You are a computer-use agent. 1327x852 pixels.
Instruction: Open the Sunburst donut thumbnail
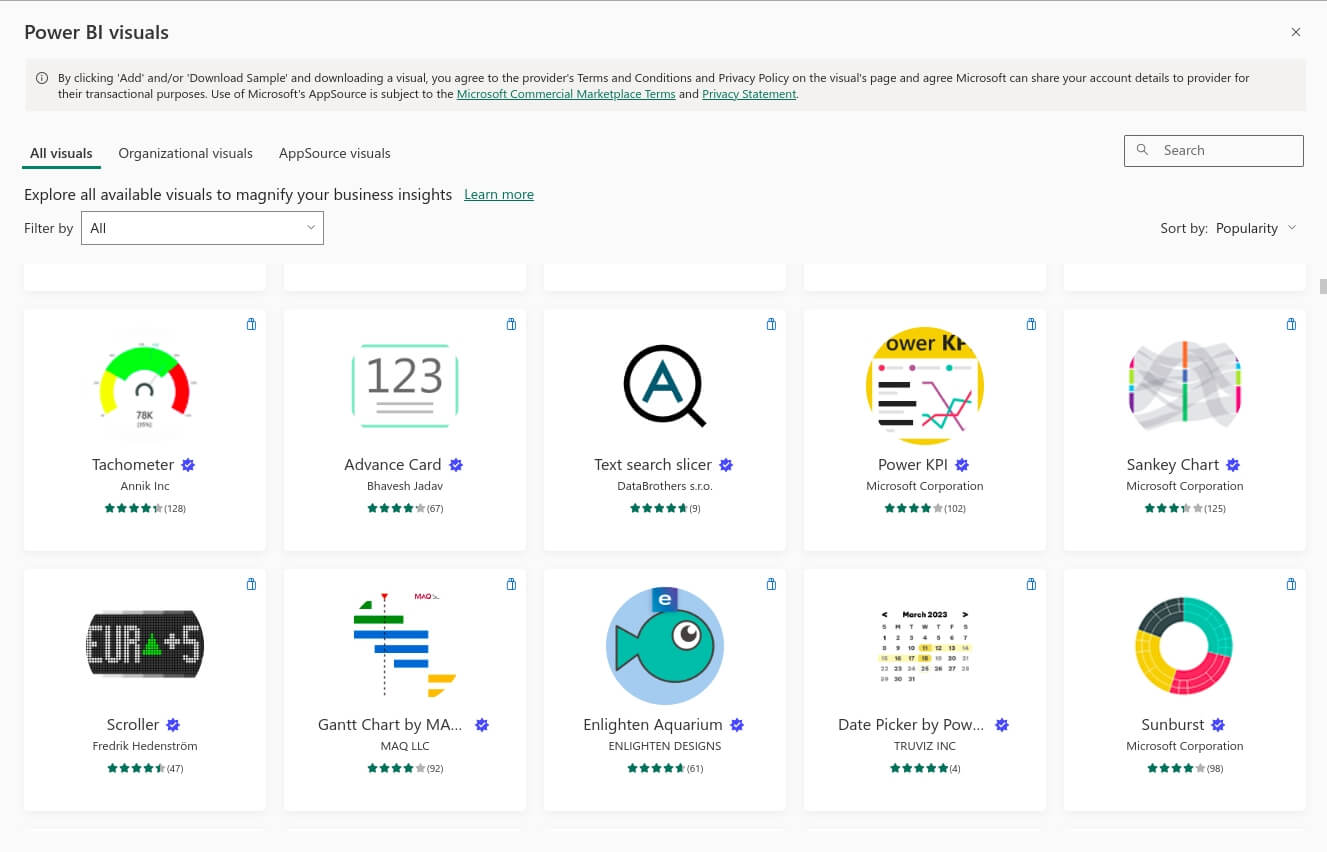tap(1185, 646)
